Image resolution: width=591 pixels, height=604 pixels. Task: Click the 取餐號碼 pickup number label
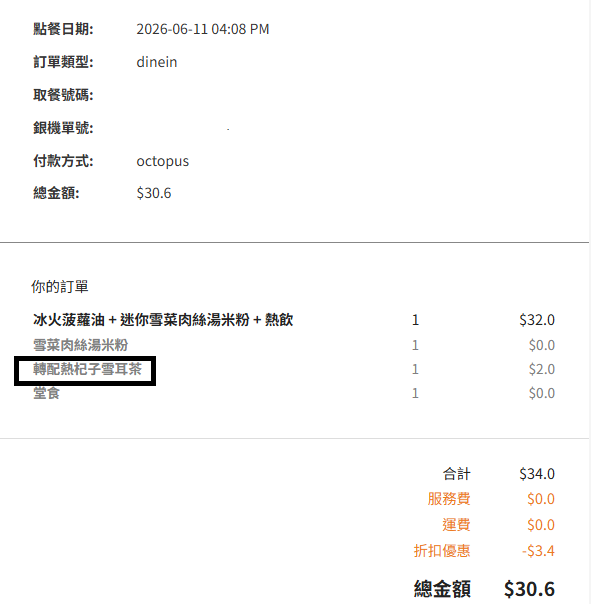tap(63, 95)
